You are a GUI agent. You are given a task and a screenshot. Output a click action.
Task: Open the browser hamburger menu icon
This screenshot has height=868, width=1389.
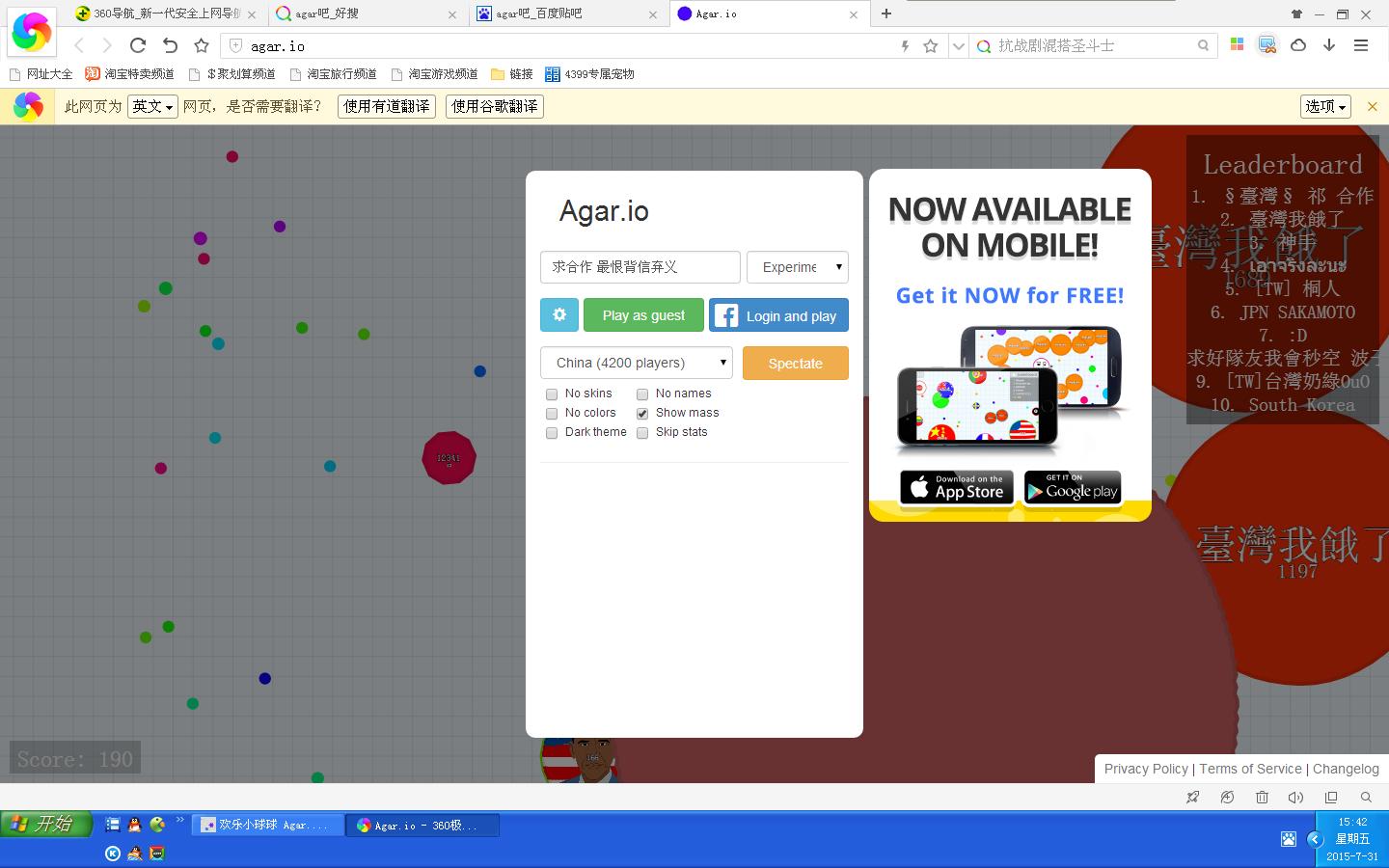pos(1361,45)
